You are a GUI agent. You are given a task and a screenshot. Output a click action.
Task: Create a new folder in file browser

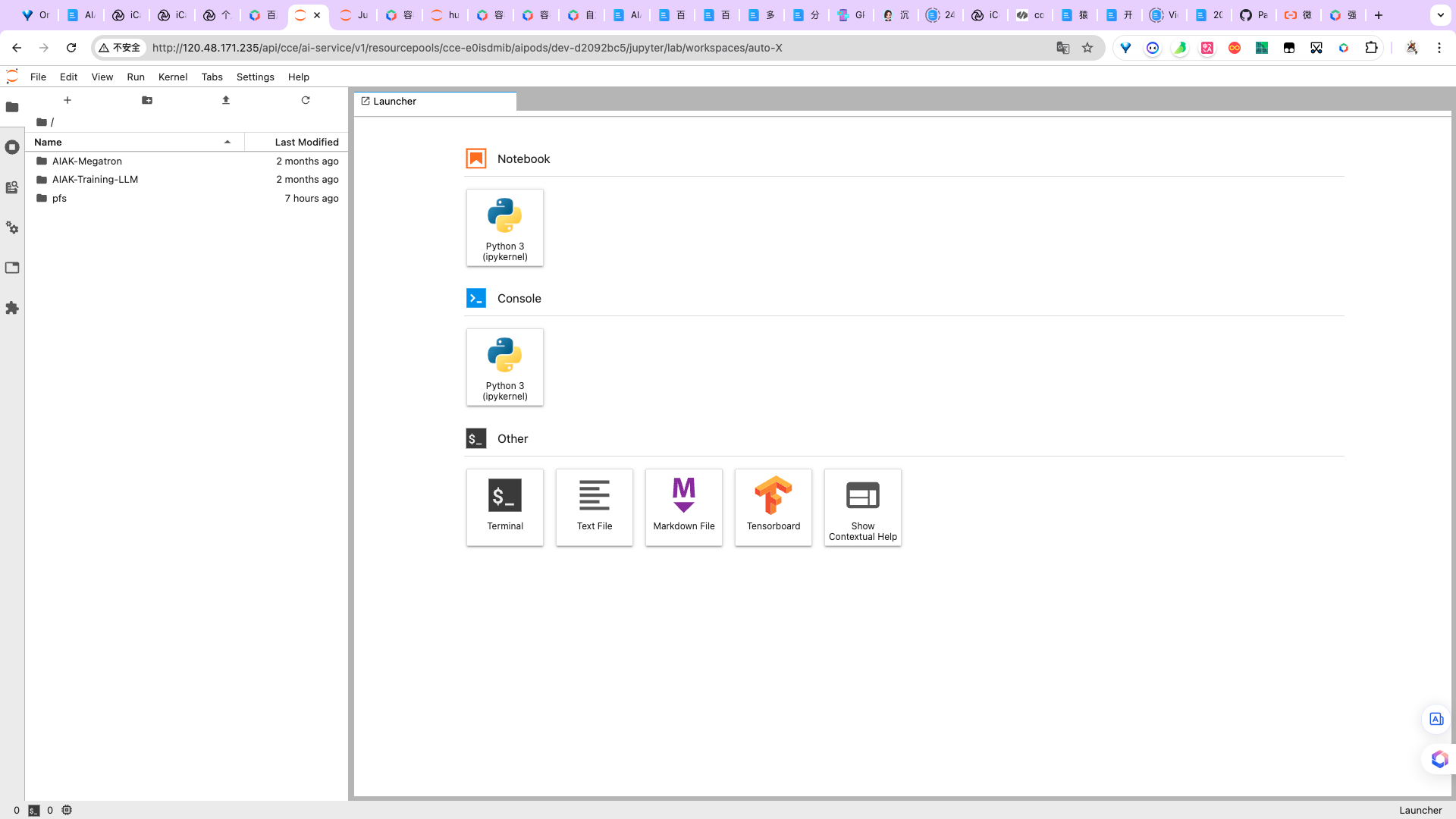coord(147,100)
